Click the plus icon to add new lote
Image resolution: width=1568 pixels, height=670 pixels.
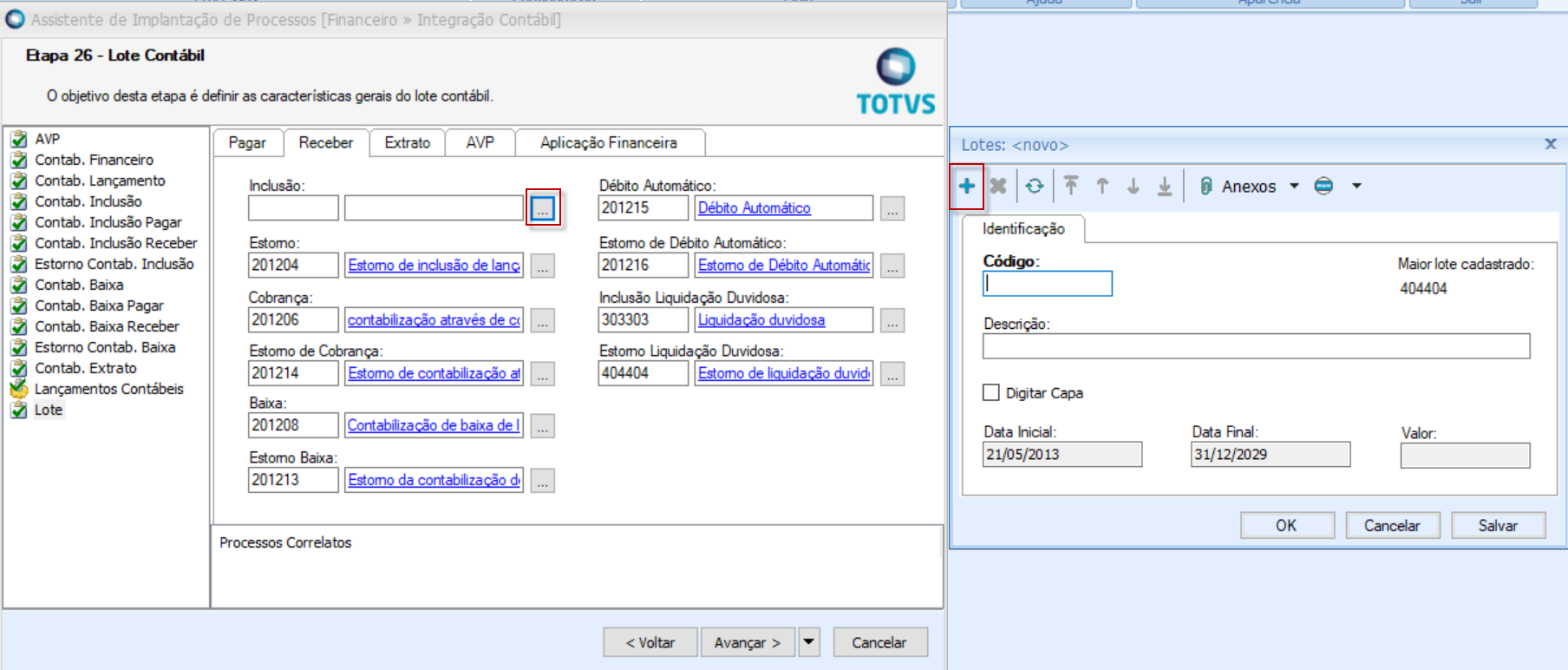coord(967,186)
